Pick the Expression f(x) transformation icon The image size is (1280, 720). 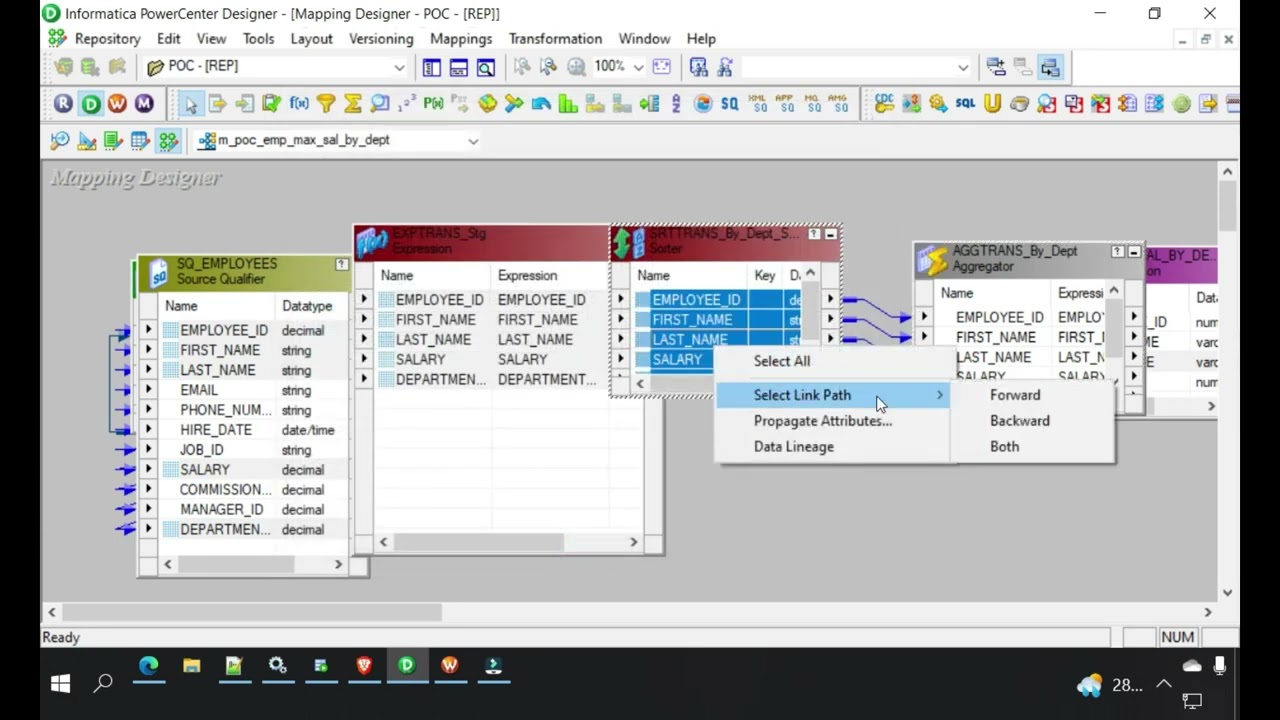pos(298,104)
